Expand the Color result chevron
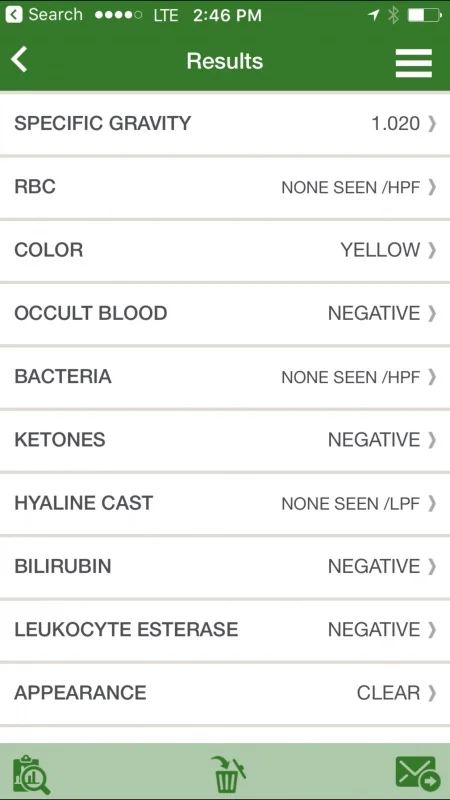This screenshot has height=800, width=450. (x=432, y=250)
